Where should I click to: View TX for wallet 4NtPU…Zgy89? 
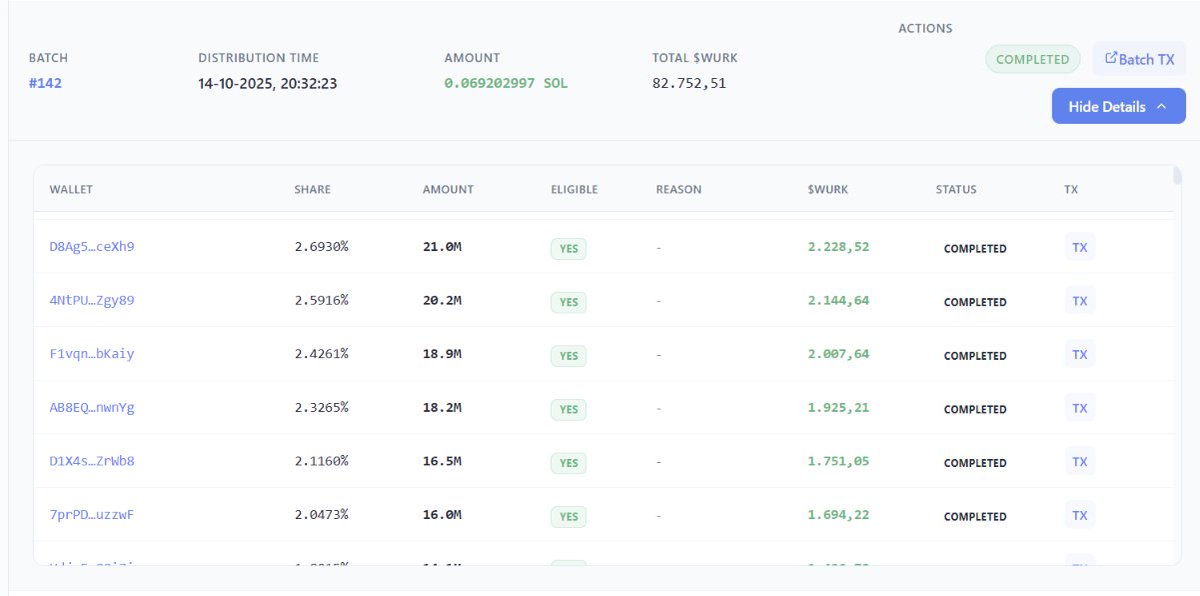coord(1079,300)
